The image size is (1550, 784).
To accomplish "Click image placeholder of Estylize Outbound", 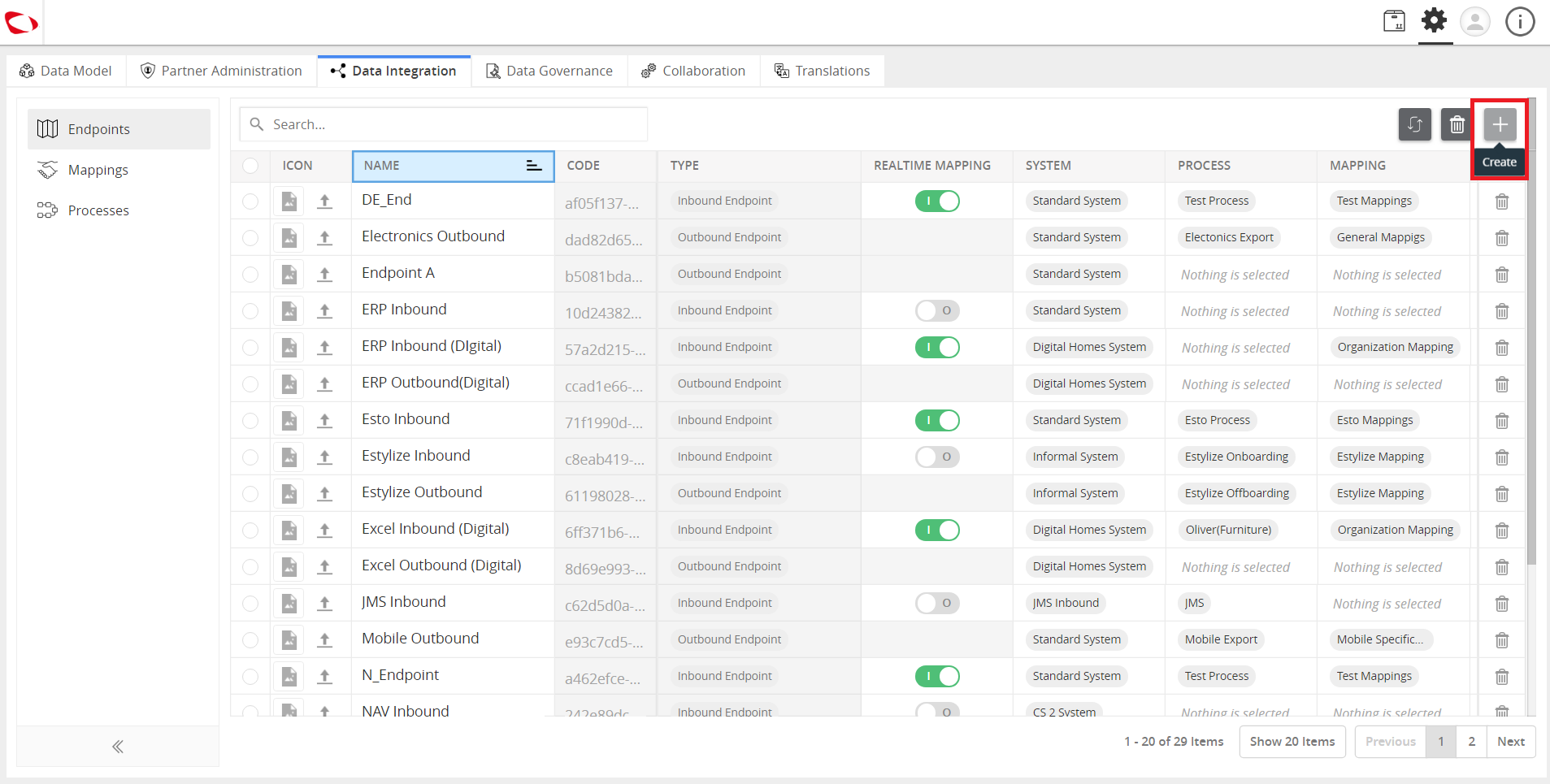I will (x=289, y=494).
